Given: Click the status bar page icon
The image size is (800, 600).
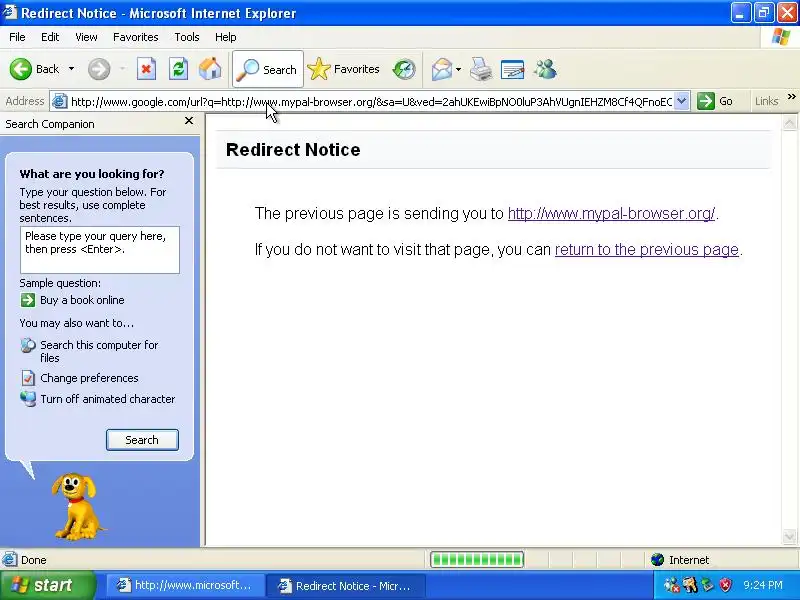Looking at the screenshot, I should pos(9,560).
